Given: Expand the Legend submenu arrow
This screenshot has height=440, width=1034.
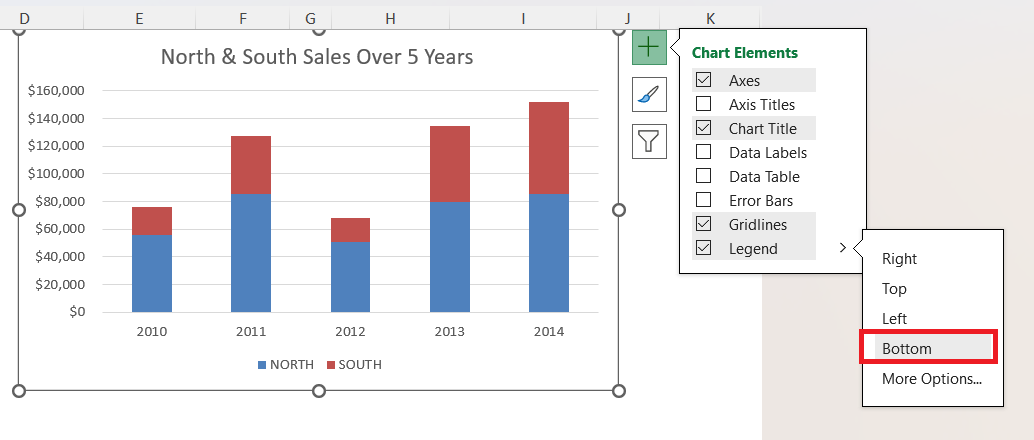Looking at the screenshot, I should [843, 248].
